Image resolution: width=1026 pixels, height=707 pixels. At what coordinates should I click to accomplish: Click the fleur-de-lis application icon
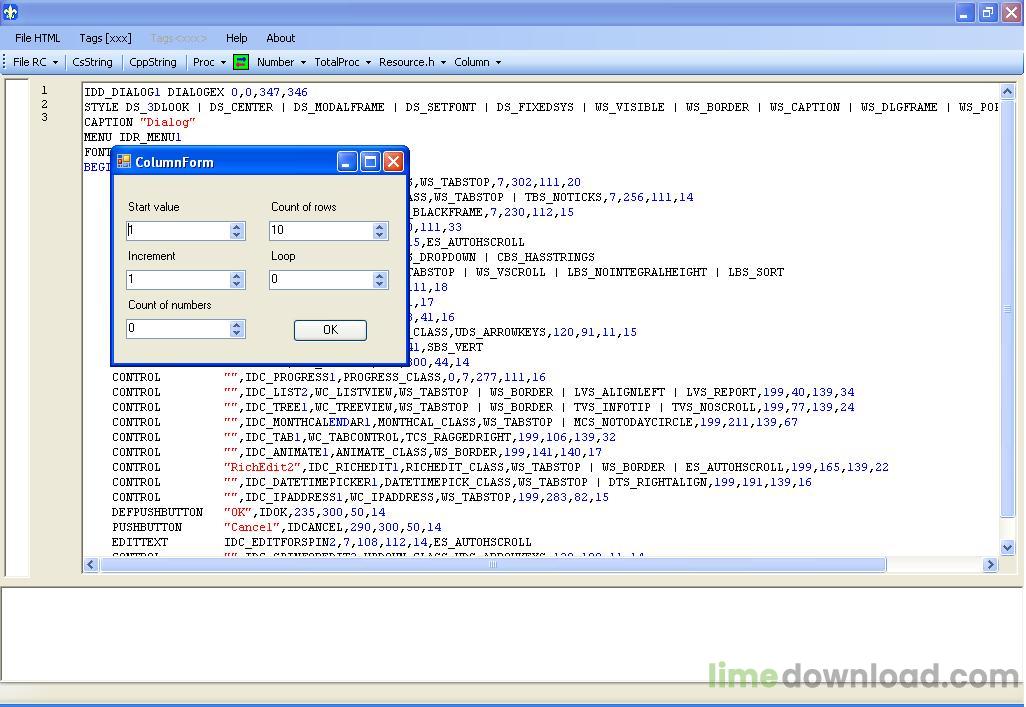pos(11,12)
